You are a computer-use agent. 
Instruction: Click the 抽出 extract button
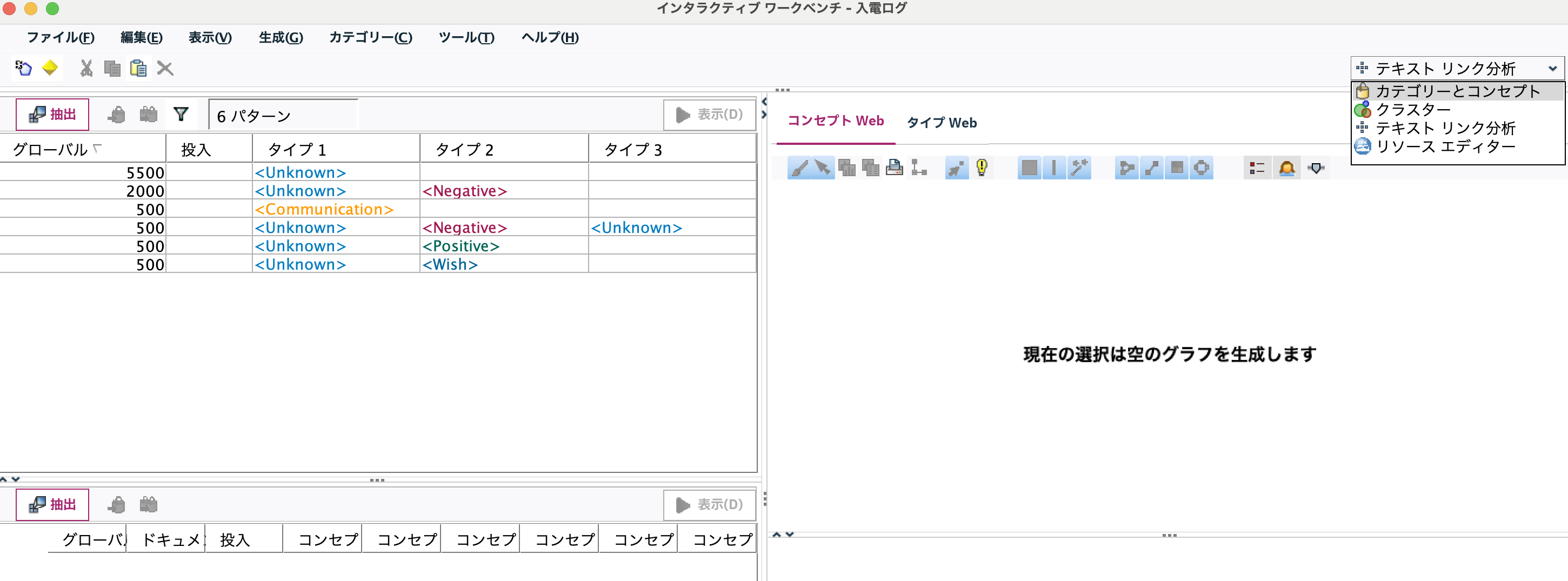tap(52, 113)
